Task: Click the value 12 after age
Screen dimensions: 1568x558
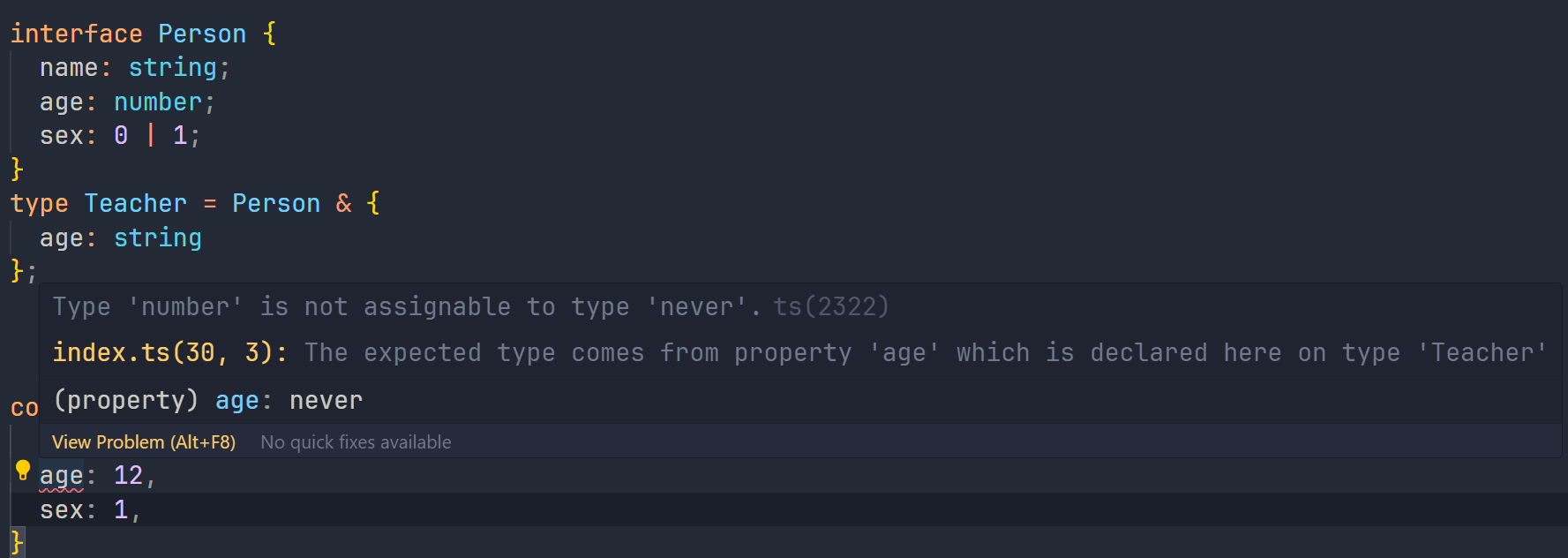Action: [x=128, y=476]
